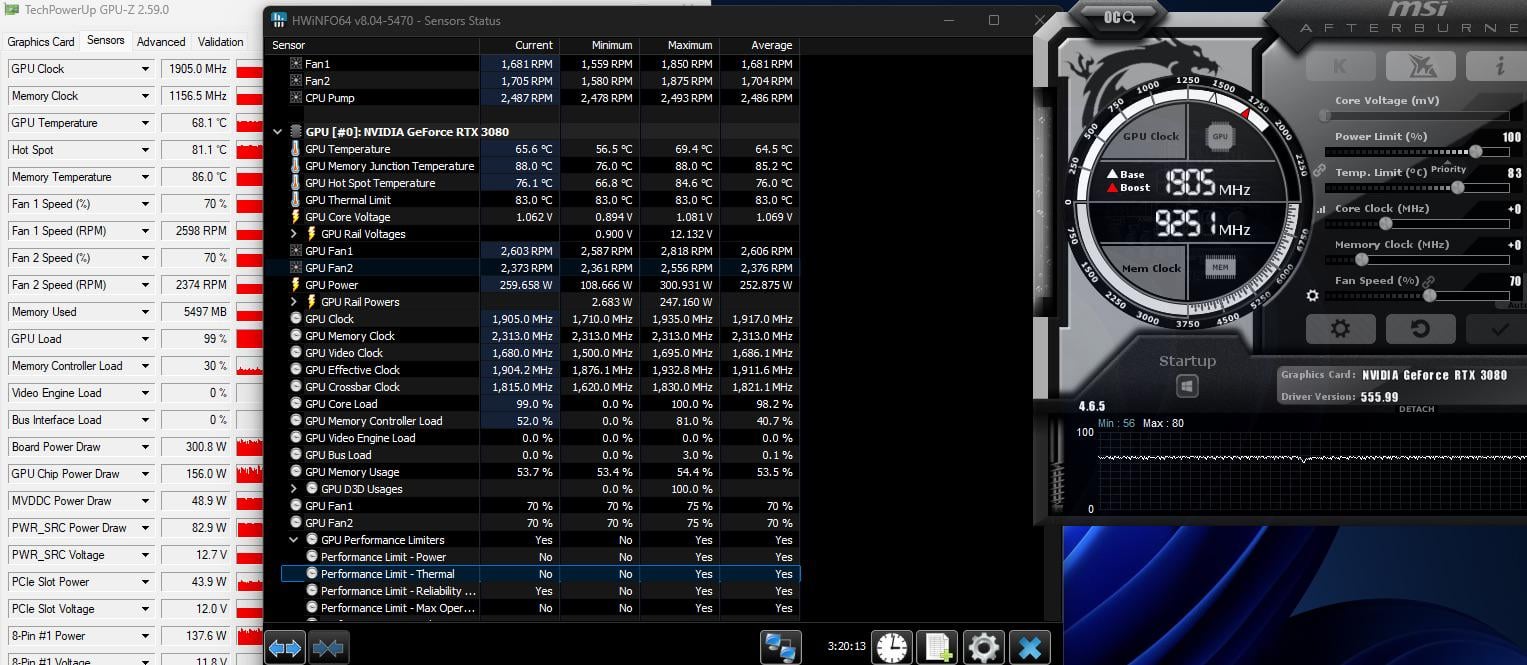The height and width of the screenshot is (665, 1527).
Task: Click Afterburner Windows startup icon
Action: click(x=1187, y=386)
